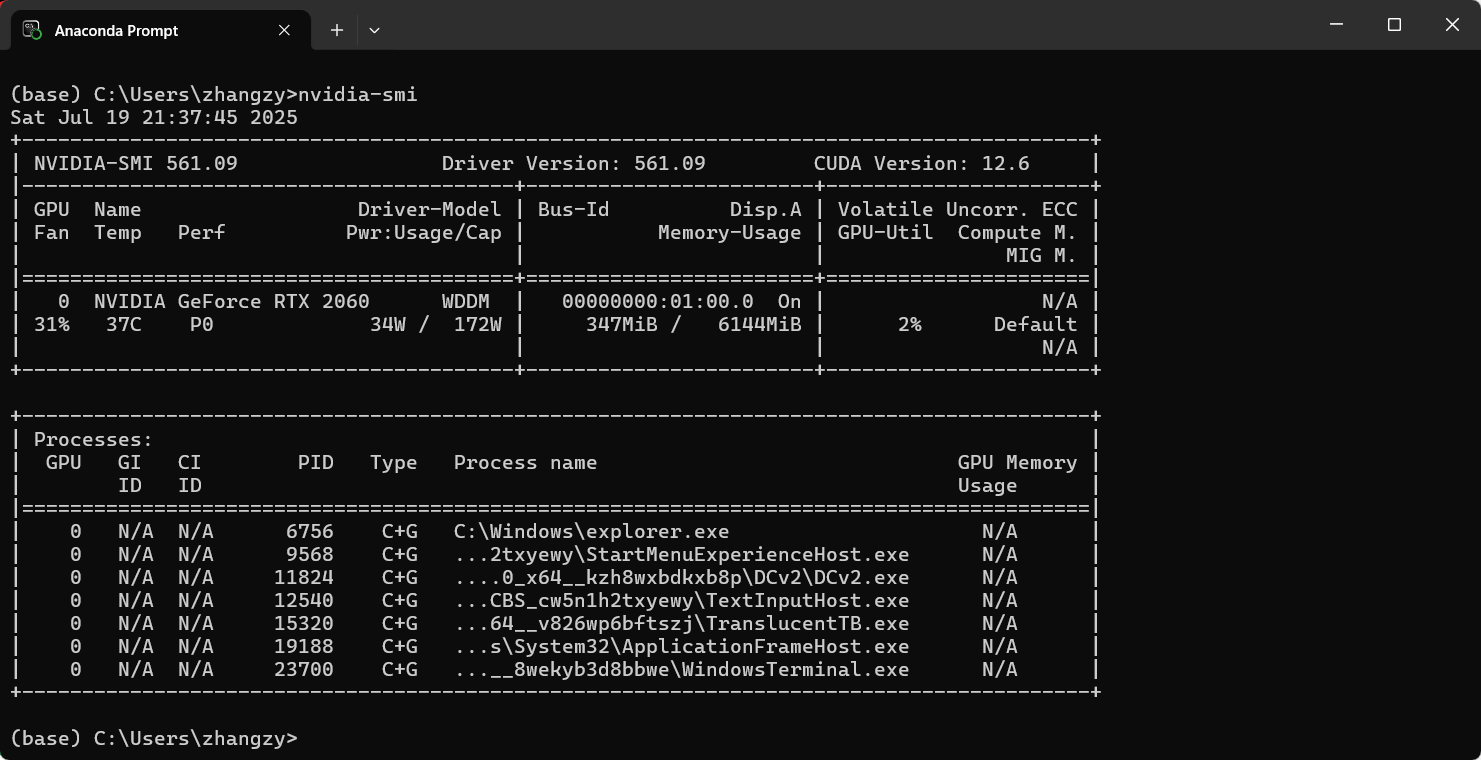The height and width of the screenshot is (760, 1481).
Task: Click the 2% GPU utilization value
Action: click(910, 324)
